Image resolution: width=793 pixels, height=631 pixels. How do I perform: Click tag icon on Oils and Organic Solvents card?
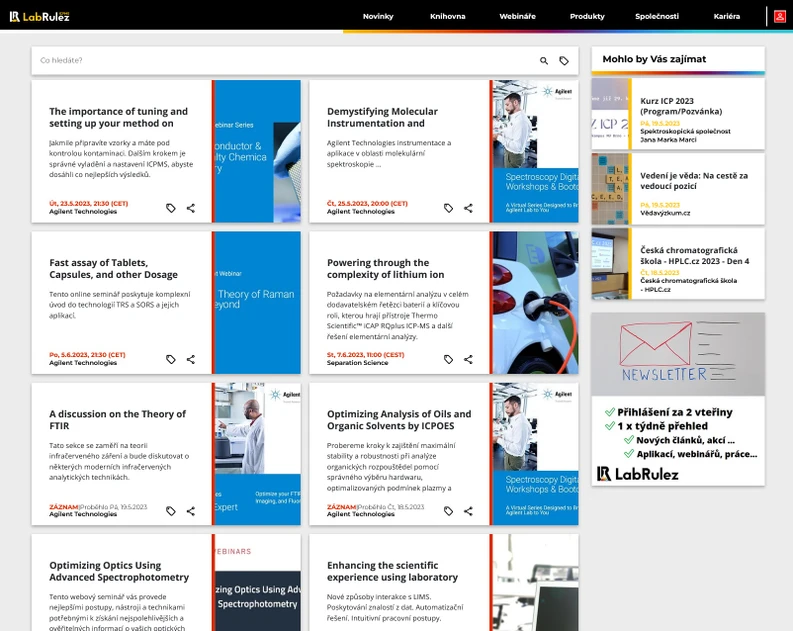(x=449, y=511)
